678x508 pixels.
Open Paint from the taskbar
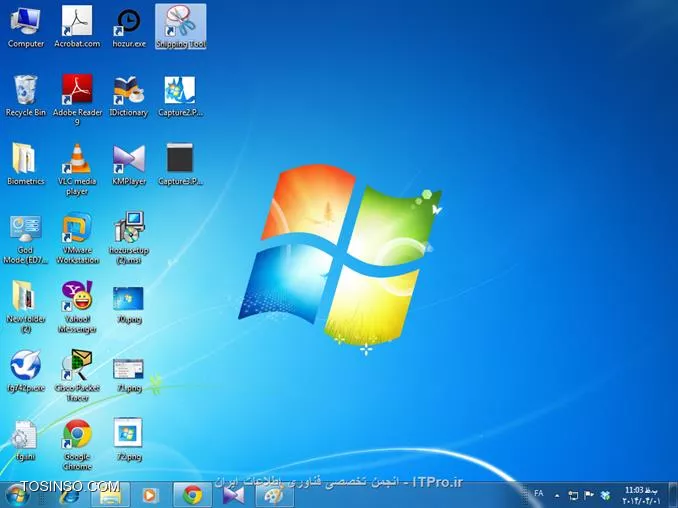pyautogui.click(x=275, y=495)
